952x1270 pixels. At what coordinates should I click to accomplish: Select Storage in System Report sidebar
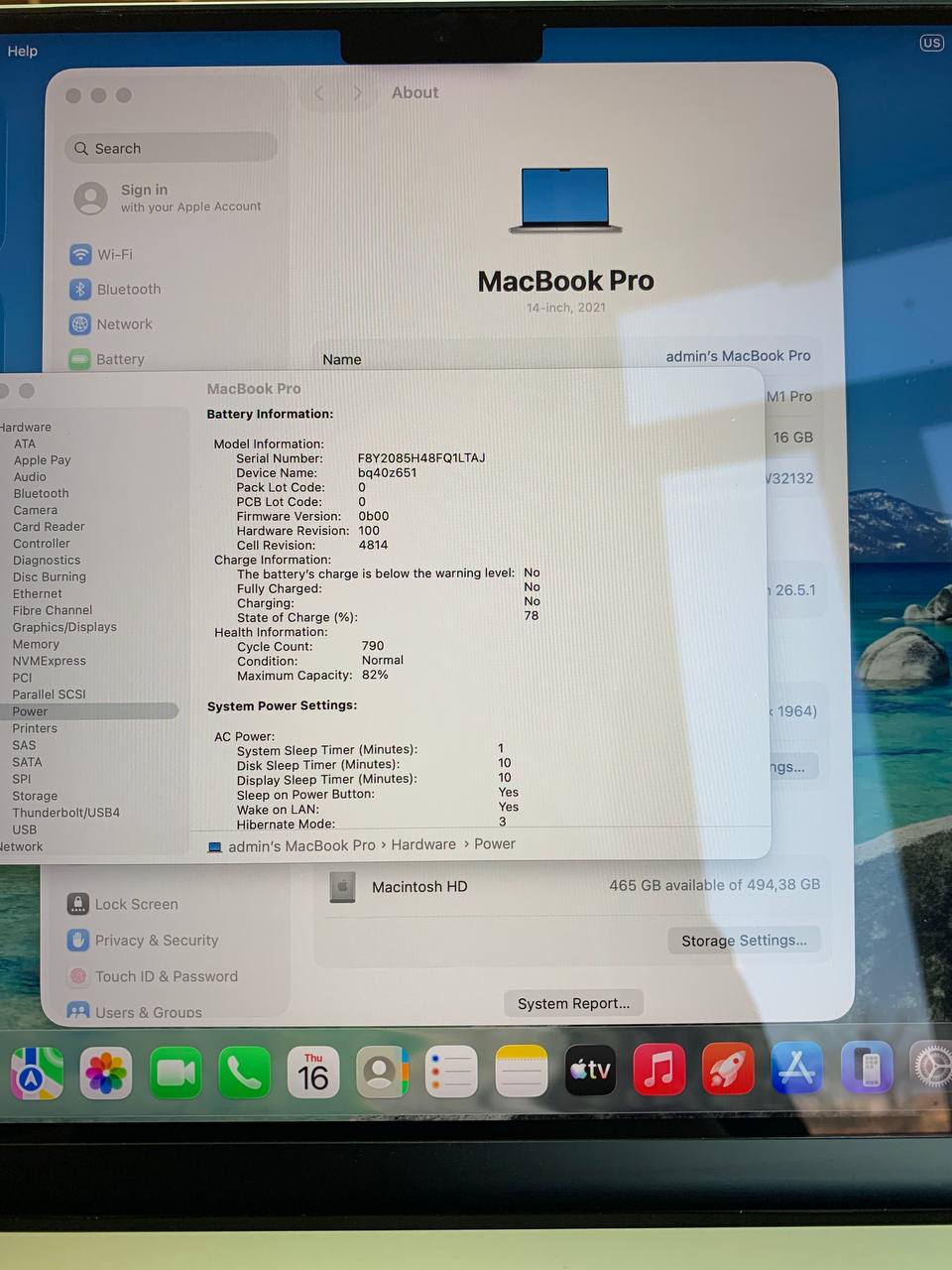click(35, 796)
